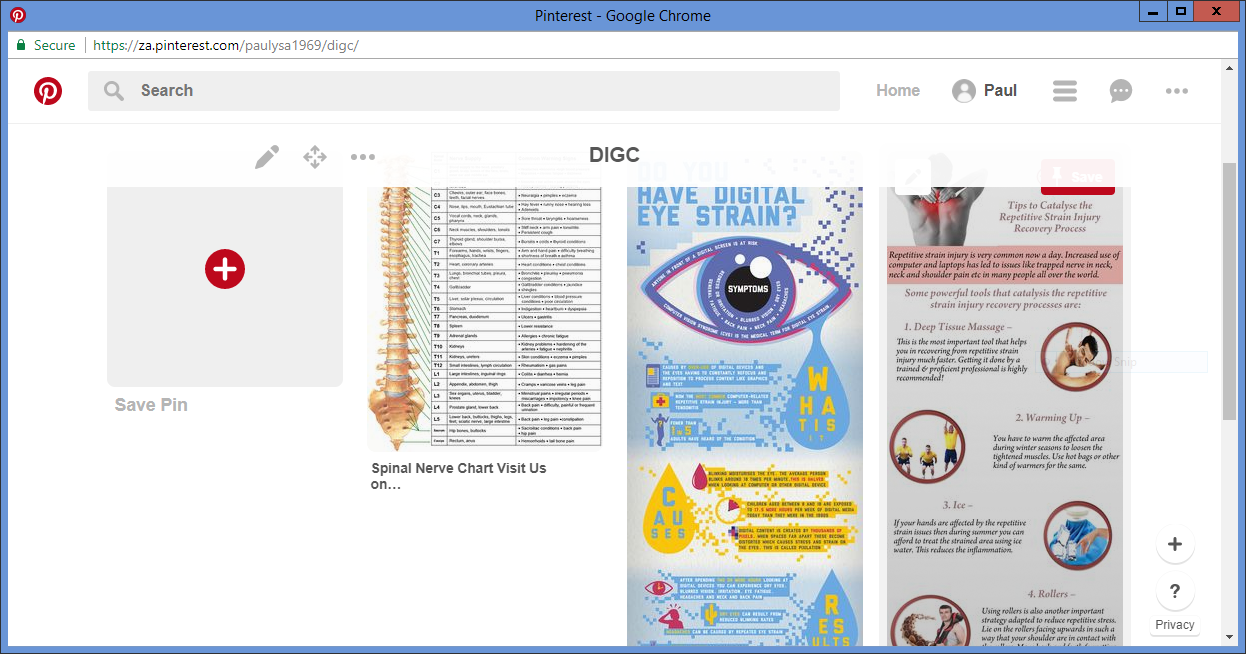Click the red plus circle on Save Pin card

click(x=224, y=269)
